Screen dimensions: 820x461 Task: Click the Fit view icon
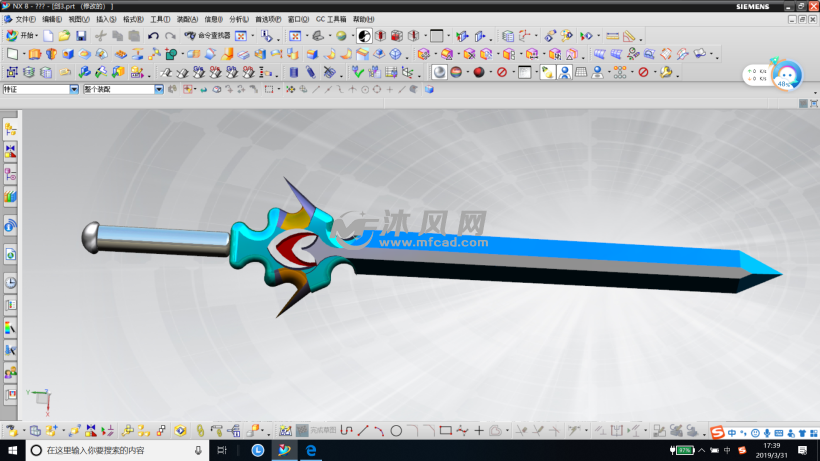[295, 36]
